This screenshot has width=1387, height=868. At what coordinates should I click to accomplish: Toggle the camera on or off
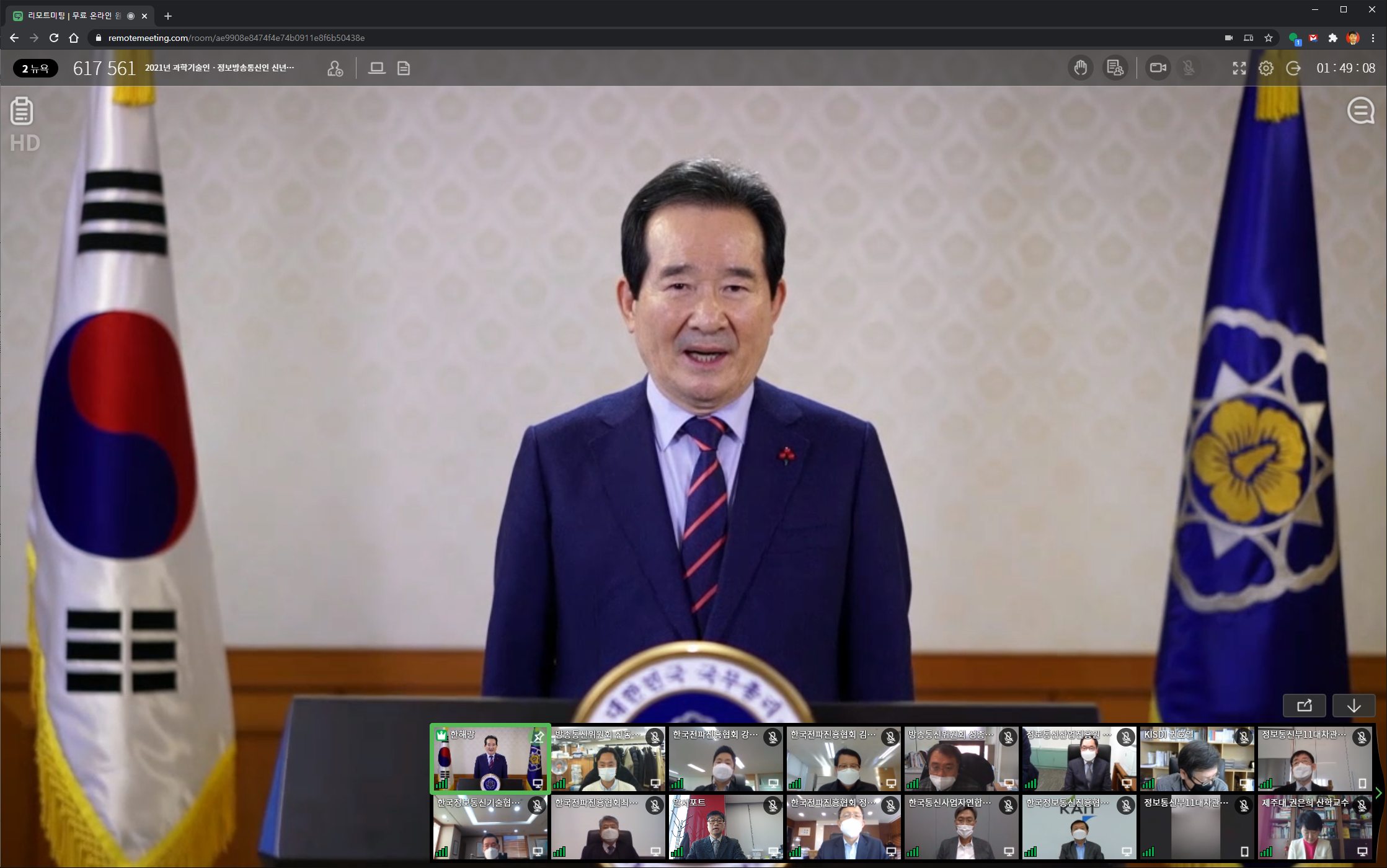pyautogui.click(x=1158, y=68)
